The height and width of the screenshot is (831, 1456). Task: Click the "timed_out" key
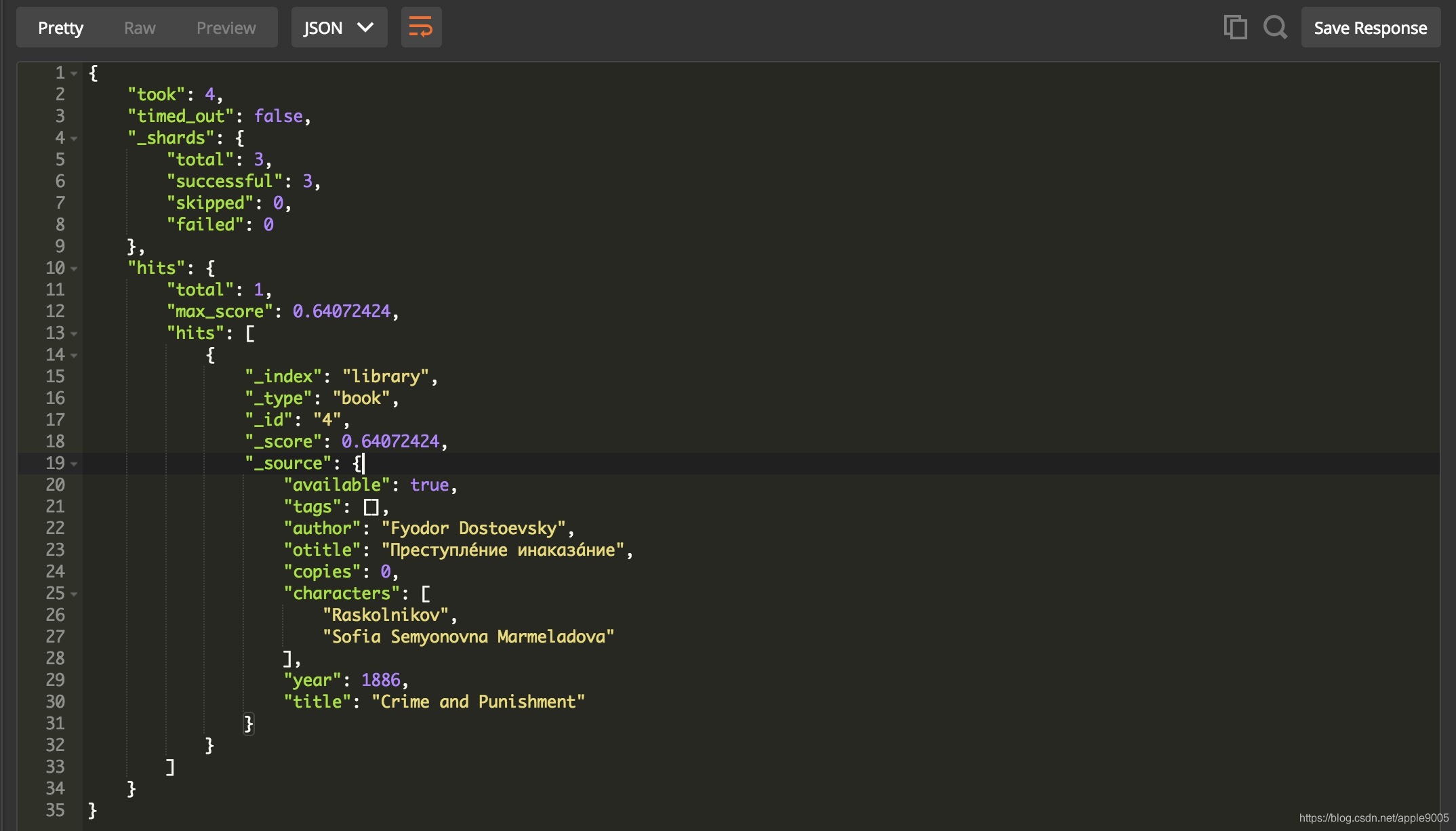[x=181, y=116]
